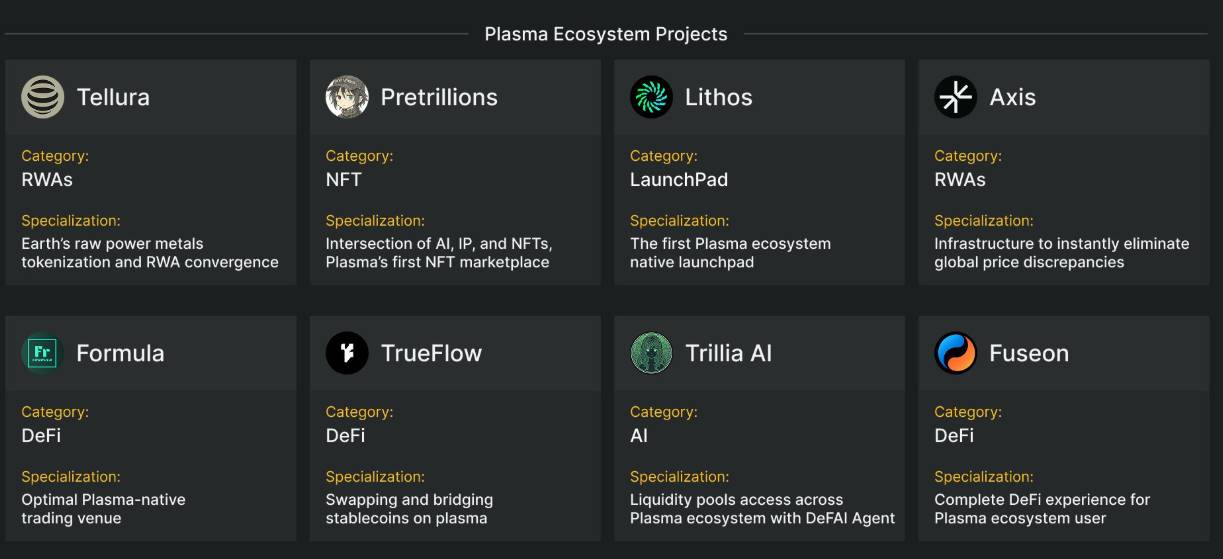Open the Tellura project title
The height and width of the screenshot is (559, 1223).
tap(113, 97)
